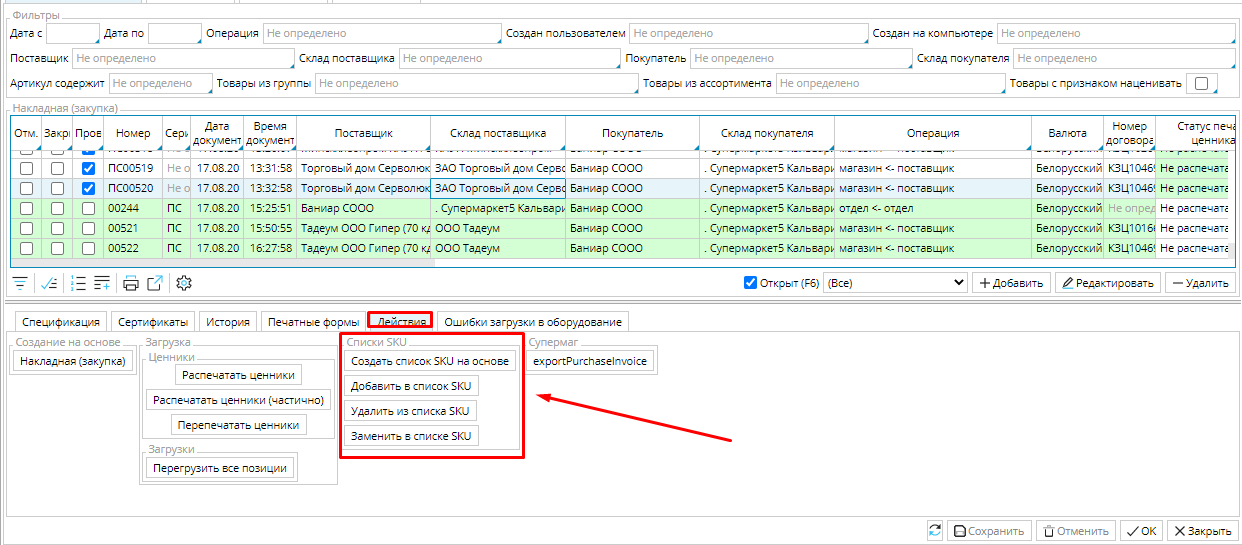Click the Распечатать ценники button
The width and height of the screenshot is (1242, 545).
coord(238,375)
